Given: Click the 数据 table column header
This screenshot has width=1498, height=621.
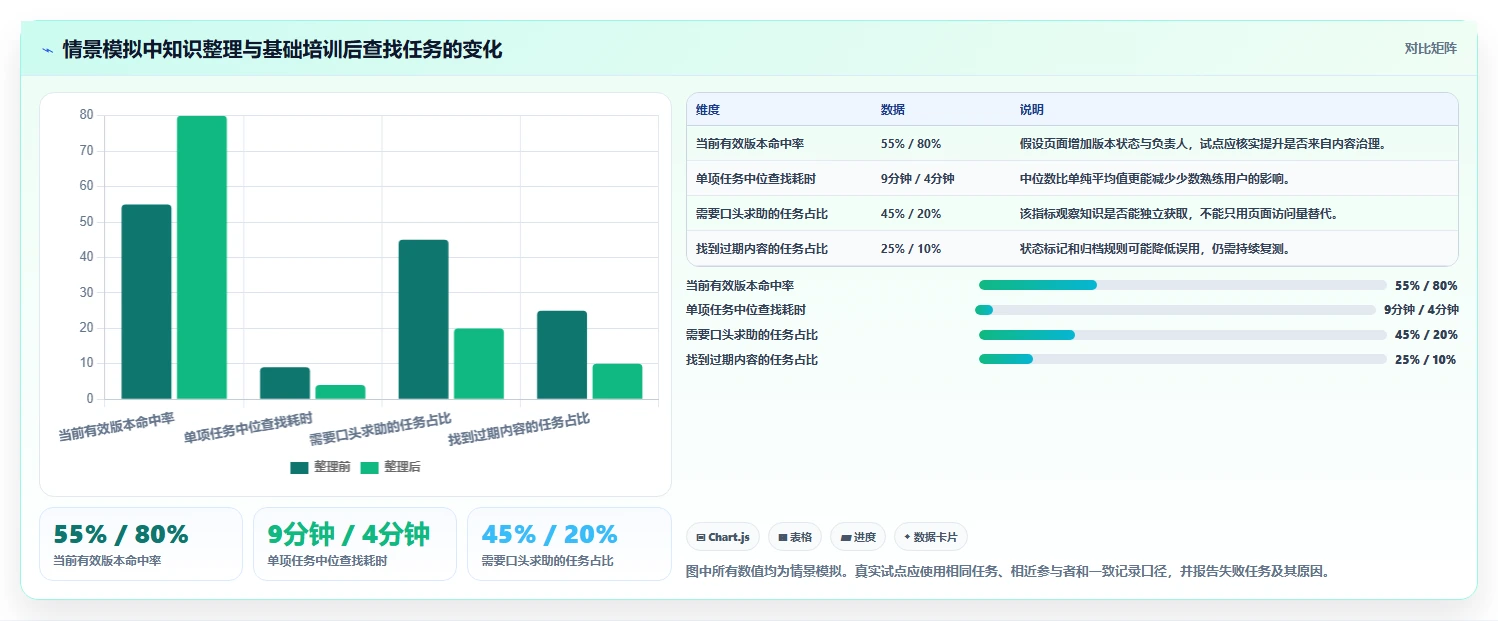Looking at the screenshot, I should 893,110.
